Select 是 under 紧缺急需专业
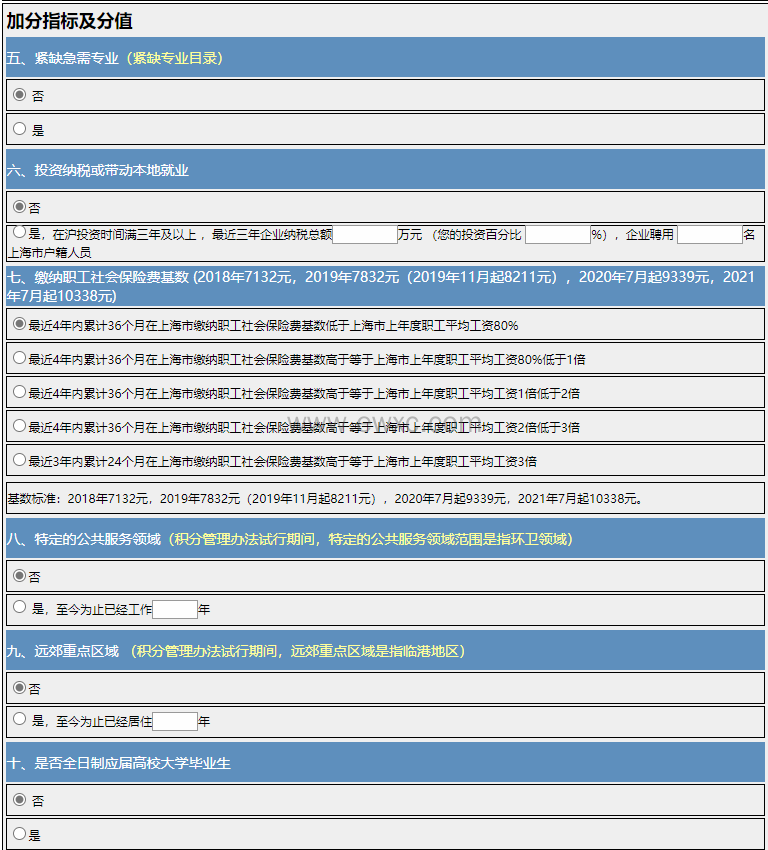Viewport: 768px width, 850px height. (x=20, y=129)
